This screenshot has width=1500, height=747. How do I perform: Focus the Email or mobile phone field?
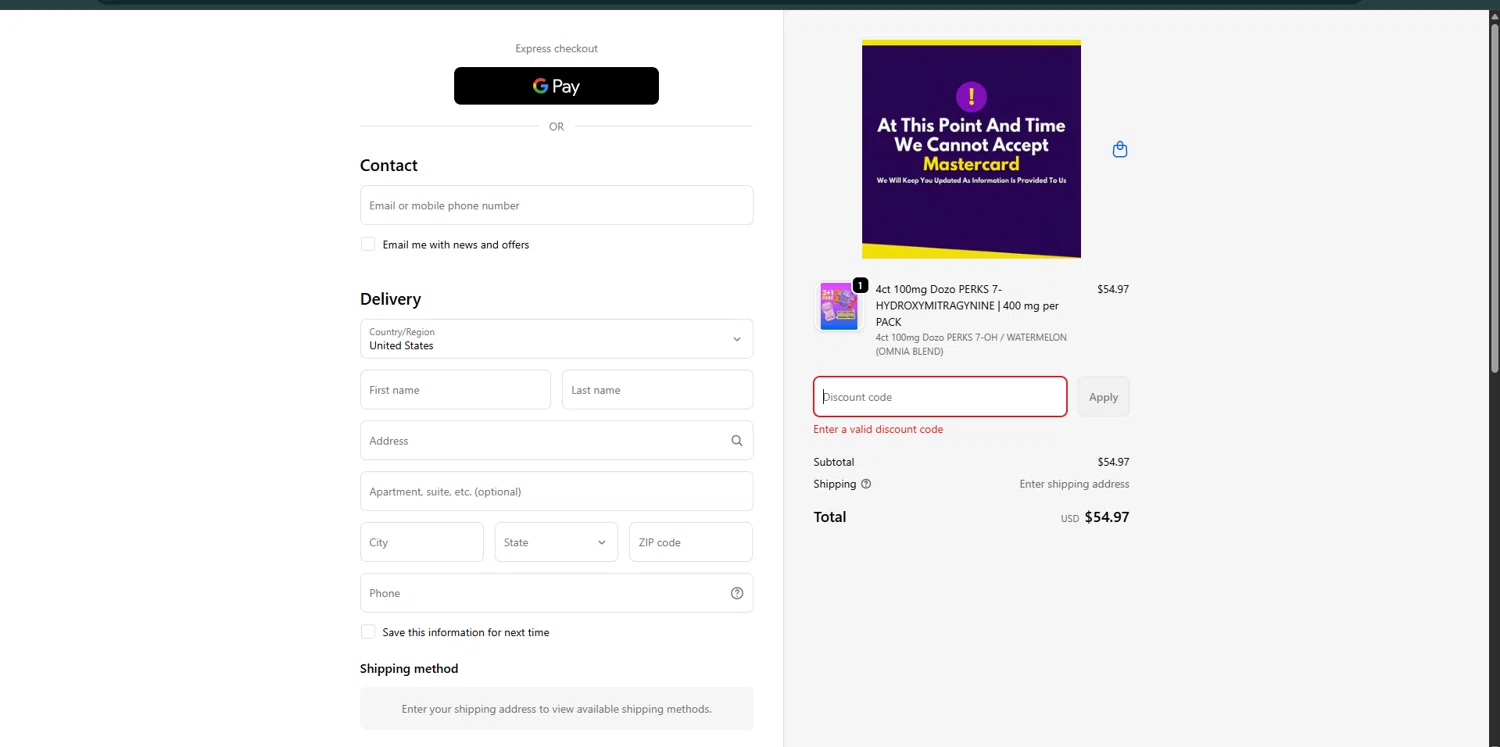[556, 205]
